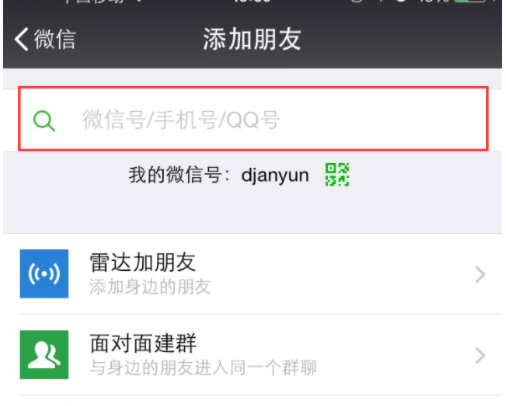
Task: Click the green magnifier search icon
Action: 44,121
